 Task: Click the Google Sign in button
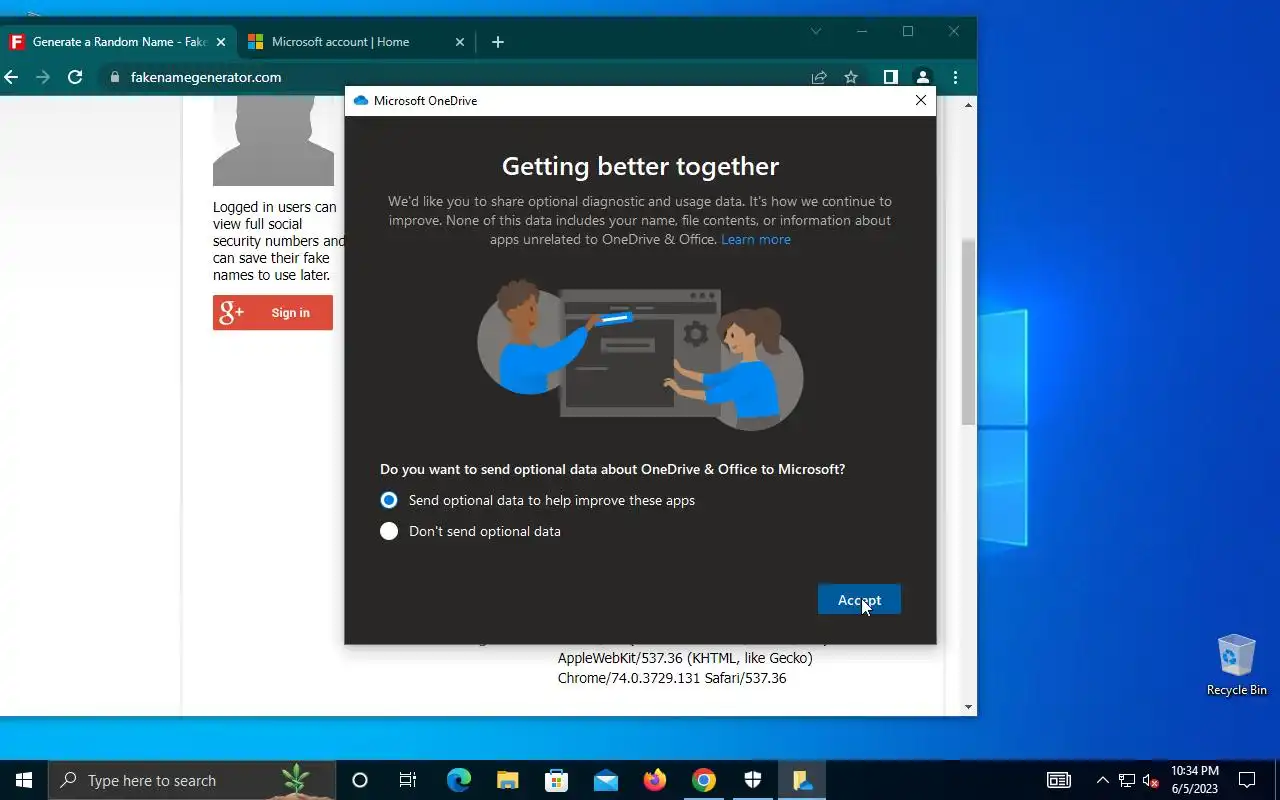273,313
